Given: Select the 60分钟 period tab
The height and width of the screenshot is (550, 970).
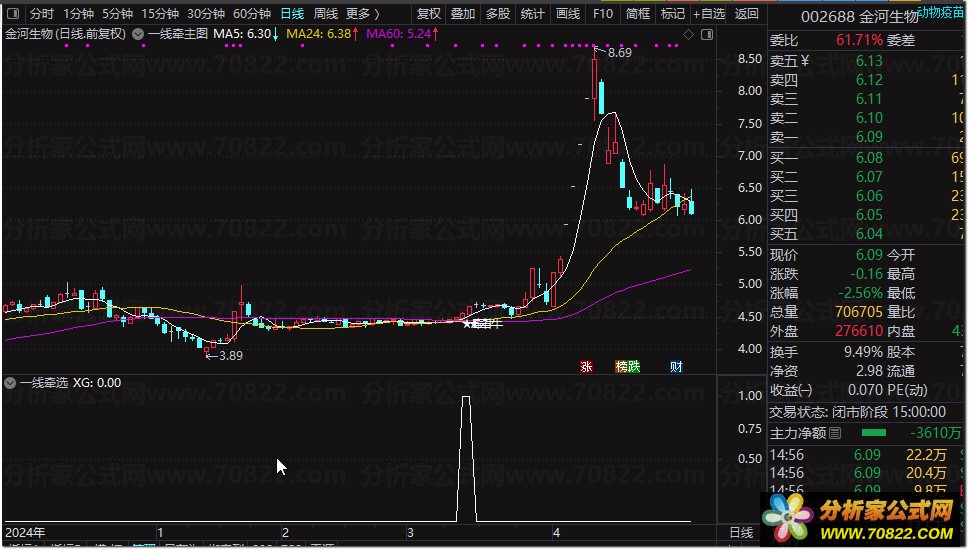Looking at the screenshot, I should click(x=252, y=14).
